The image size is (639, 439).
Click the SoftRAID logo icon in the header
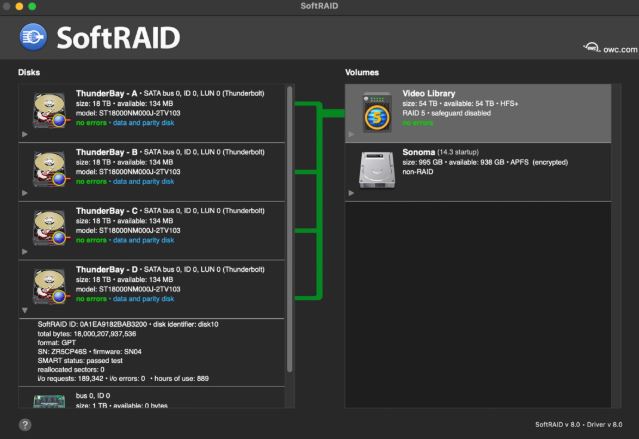[33, 37]
